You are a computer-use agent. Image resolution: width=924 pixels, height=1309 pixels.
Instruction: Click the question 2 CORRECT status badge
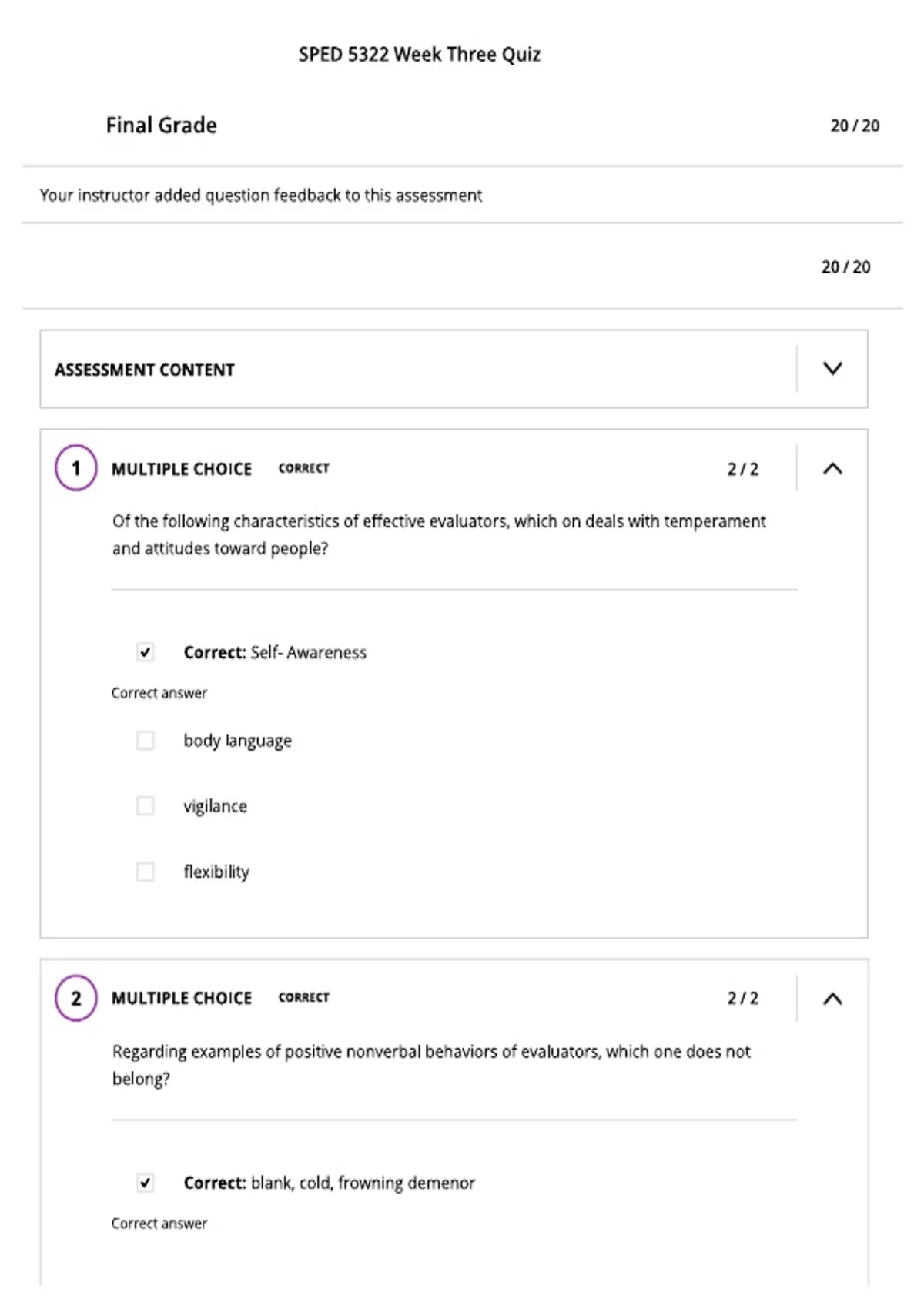303,997
